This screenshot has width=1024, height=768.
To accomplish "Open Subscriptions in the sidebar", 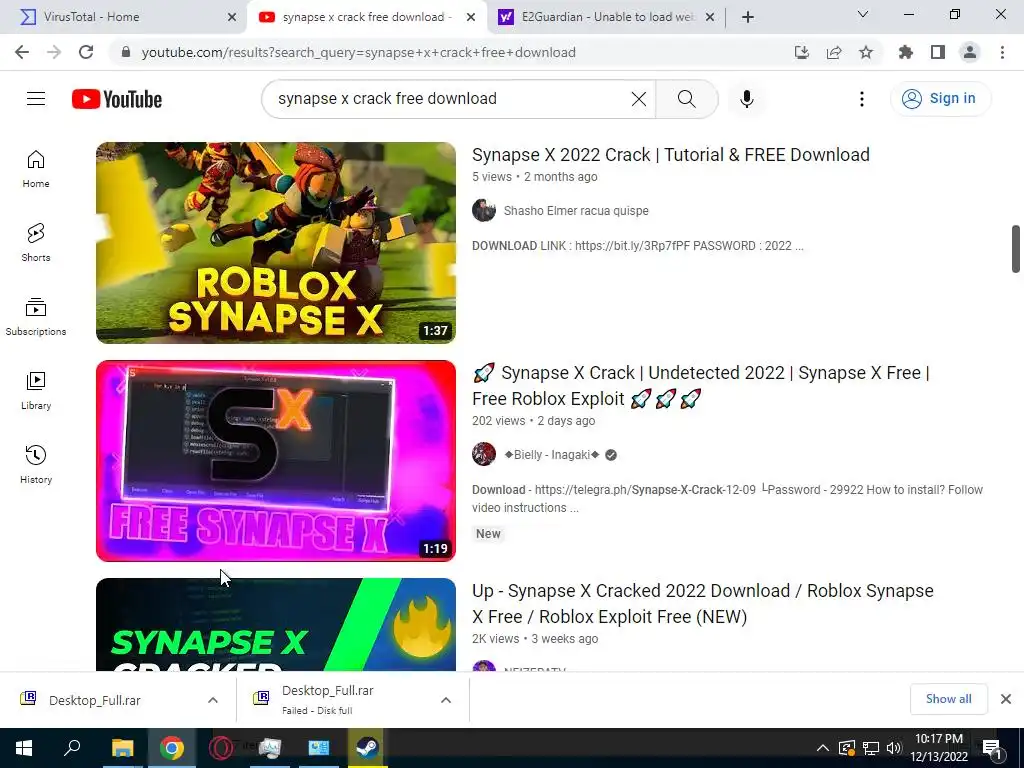I will coord(36,317).
